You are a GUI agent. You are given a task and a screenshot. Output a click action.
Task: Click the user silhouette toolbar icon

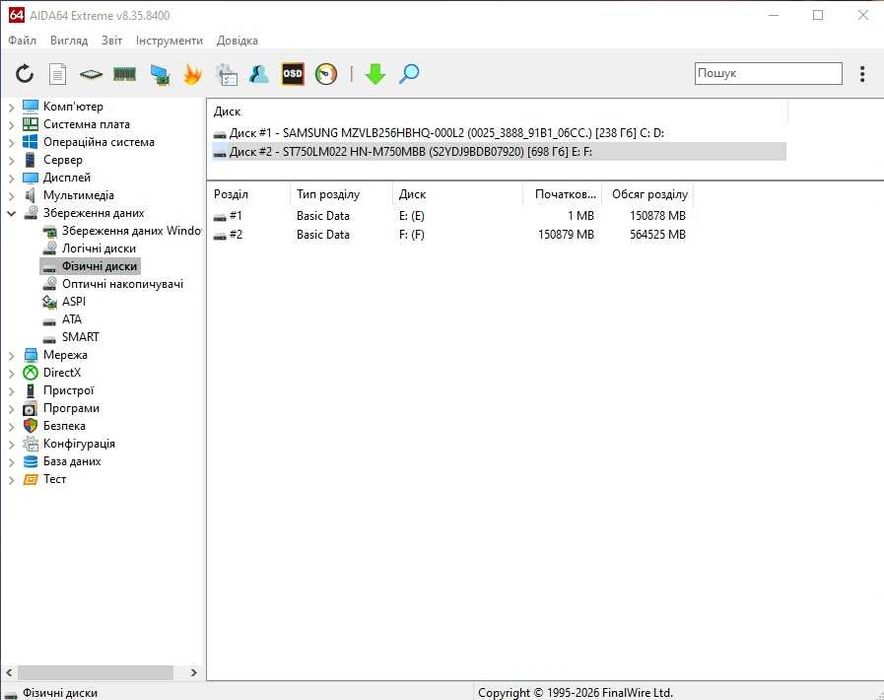click(259, 74)
